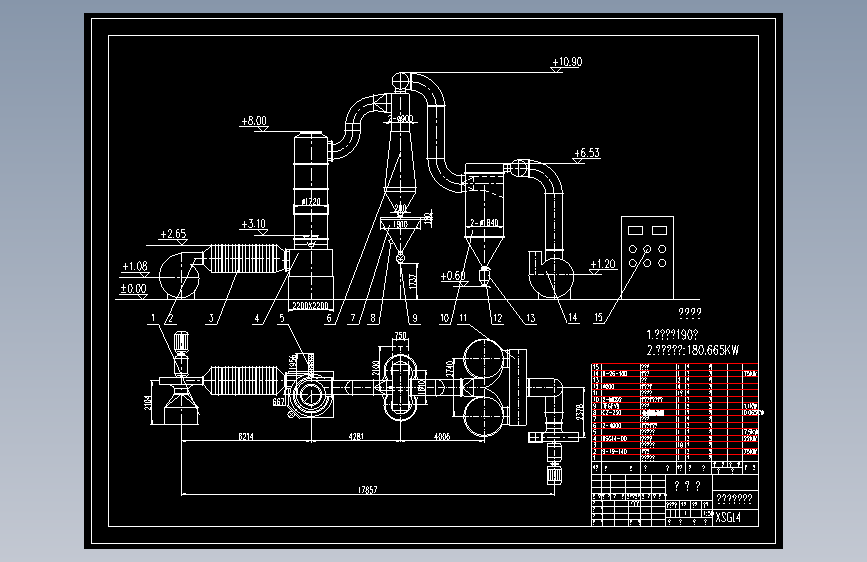Click the 667 dimension text
Screen dimensions: 867x562
(279, 402)
